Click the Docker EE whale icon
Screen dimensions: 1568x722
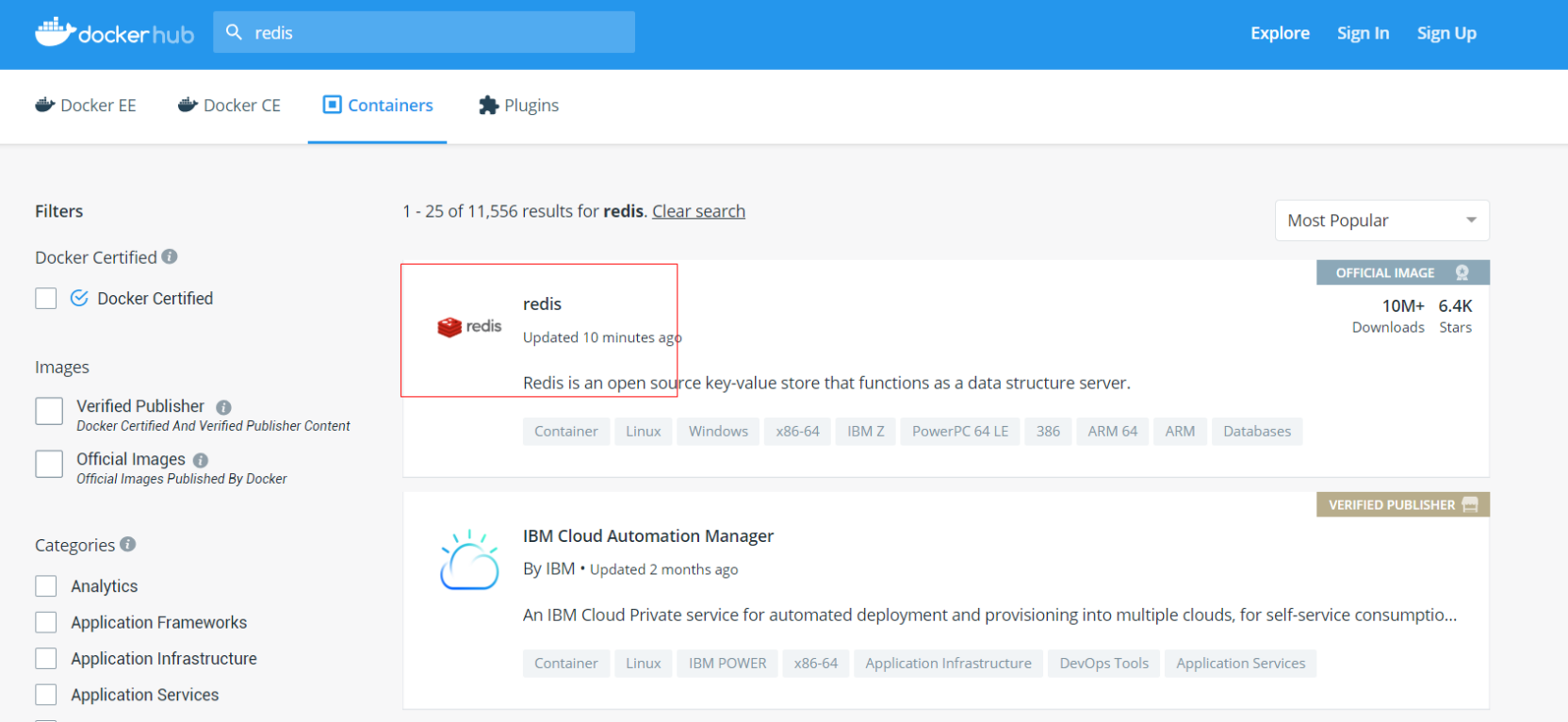tap(45, 105)
